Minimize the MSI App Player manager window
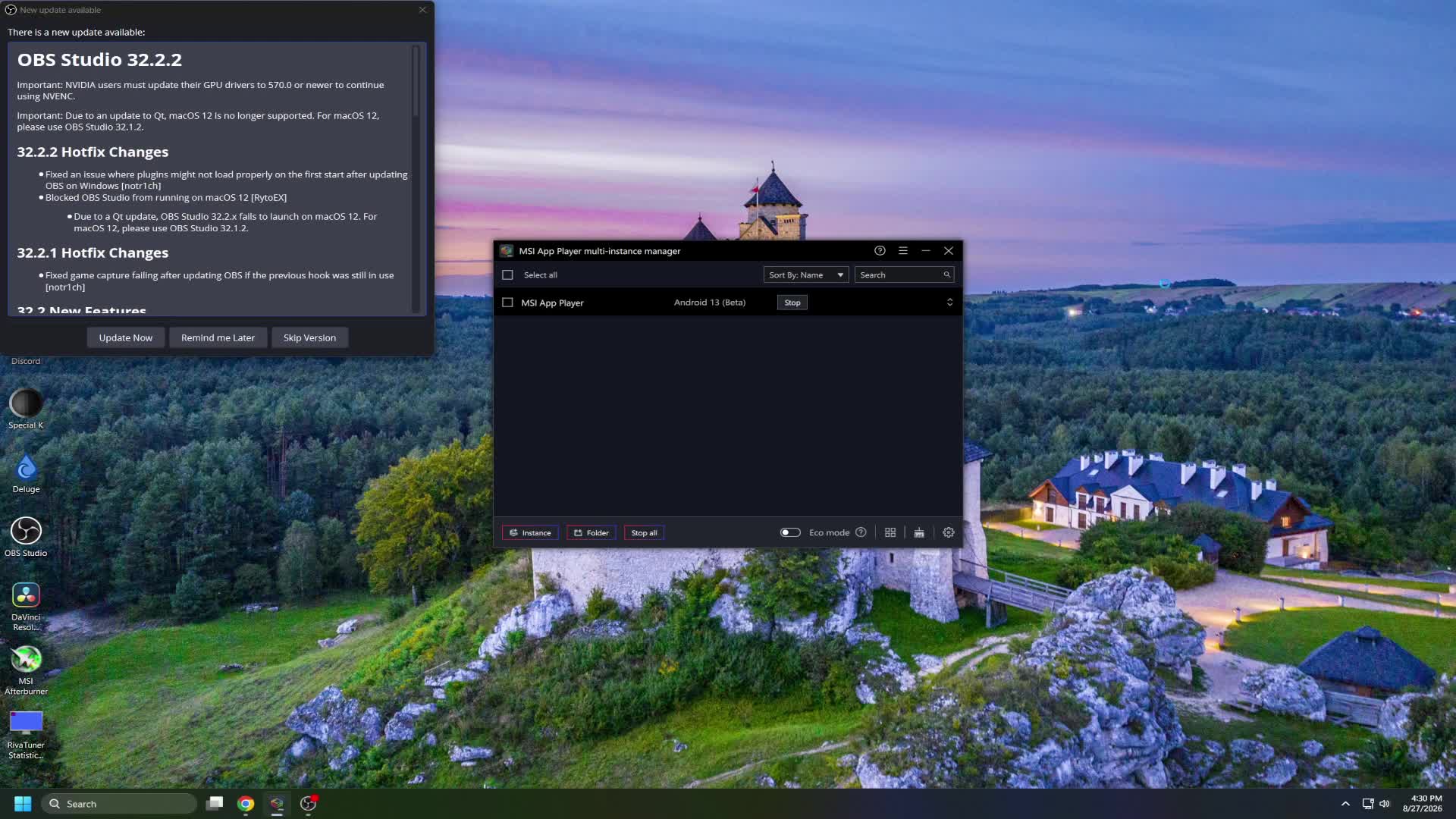The image size is (1456, 819). tap(925, 251)
